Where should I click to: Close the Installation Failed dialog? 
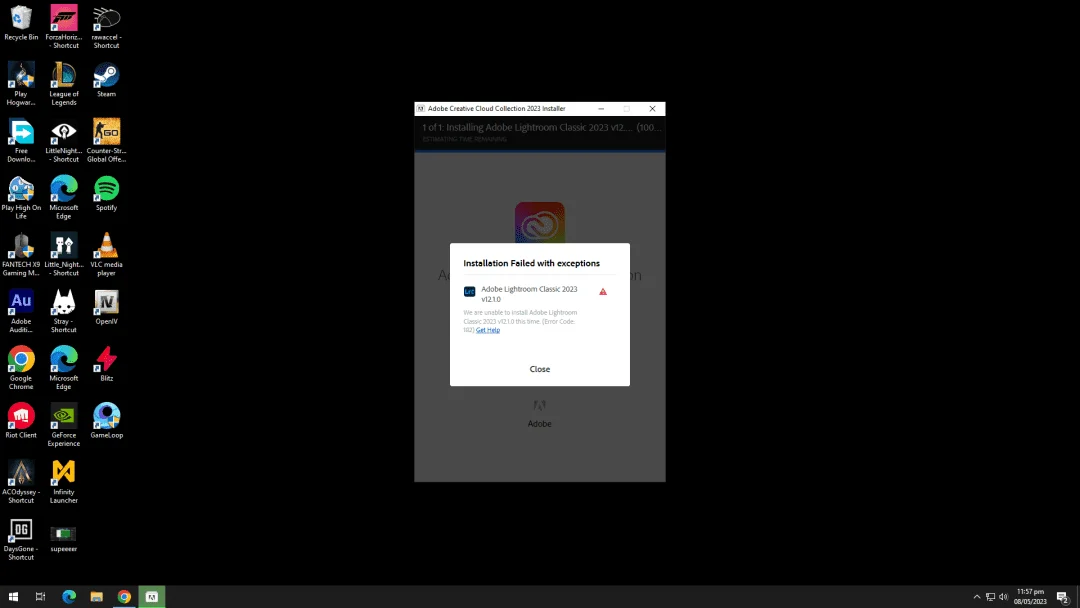(x=539, y=369)
